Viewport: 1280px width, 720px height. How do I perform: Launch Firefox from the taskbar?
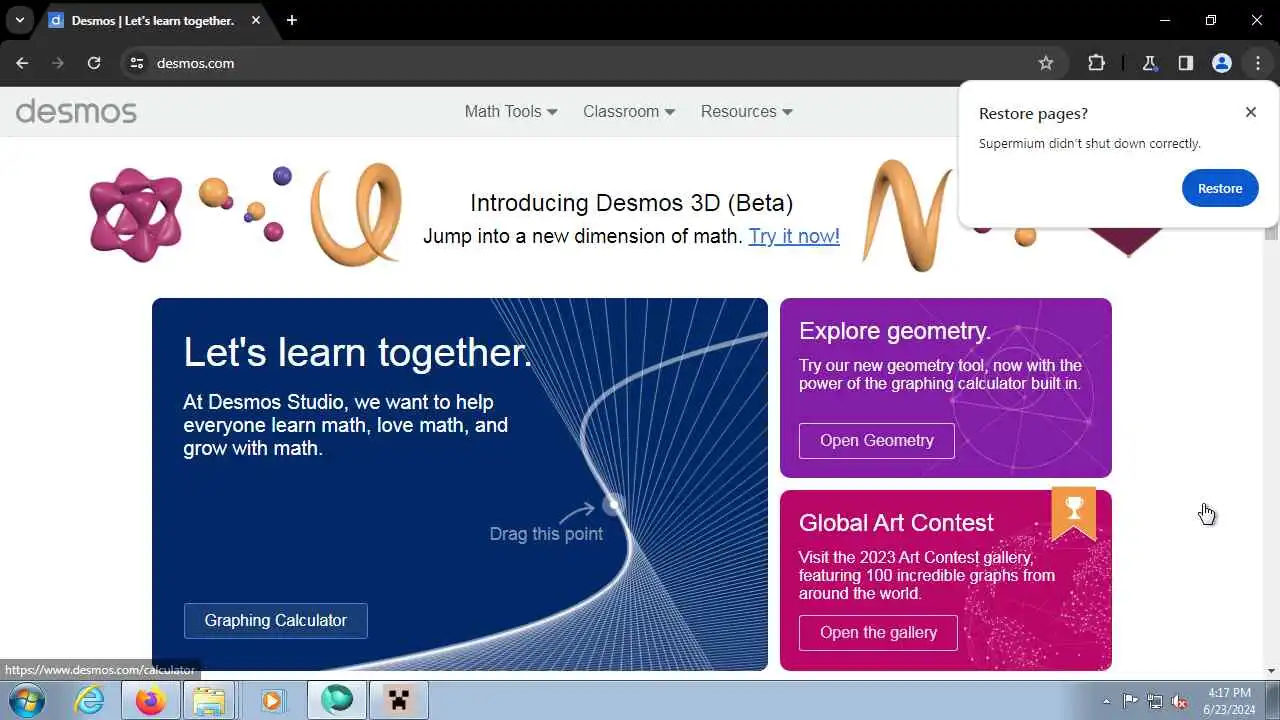(x=150, y=701)
